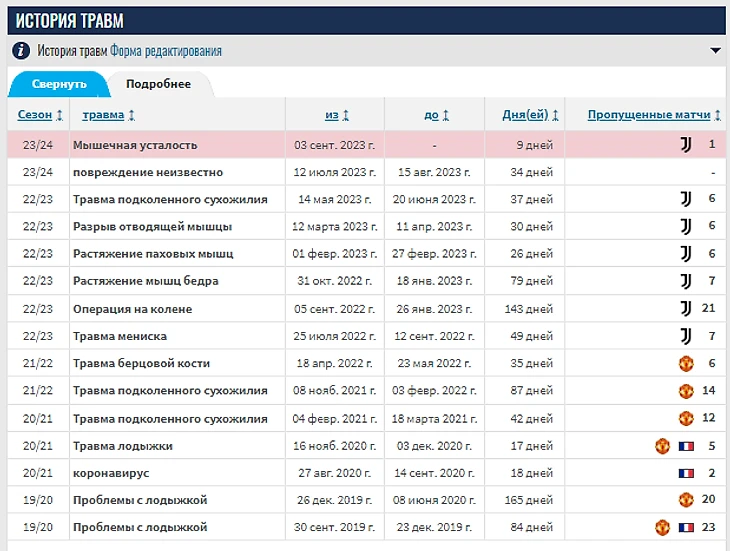
Task: Click Juventus logo in Мышечная усталость row
Action: tap(686, 145)
